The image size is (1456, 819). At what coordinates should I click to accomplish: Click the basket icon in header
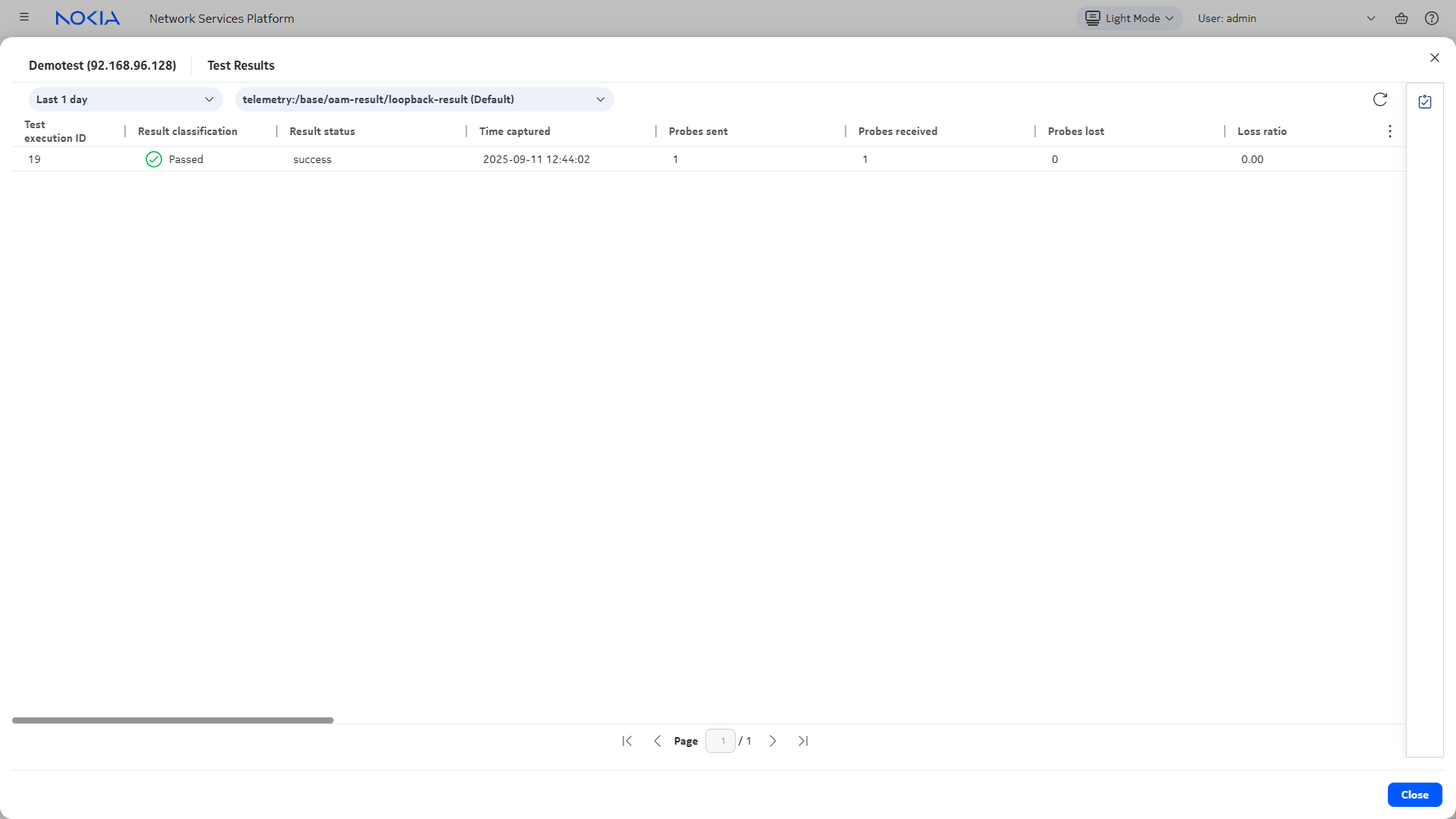coord(1401,18)
